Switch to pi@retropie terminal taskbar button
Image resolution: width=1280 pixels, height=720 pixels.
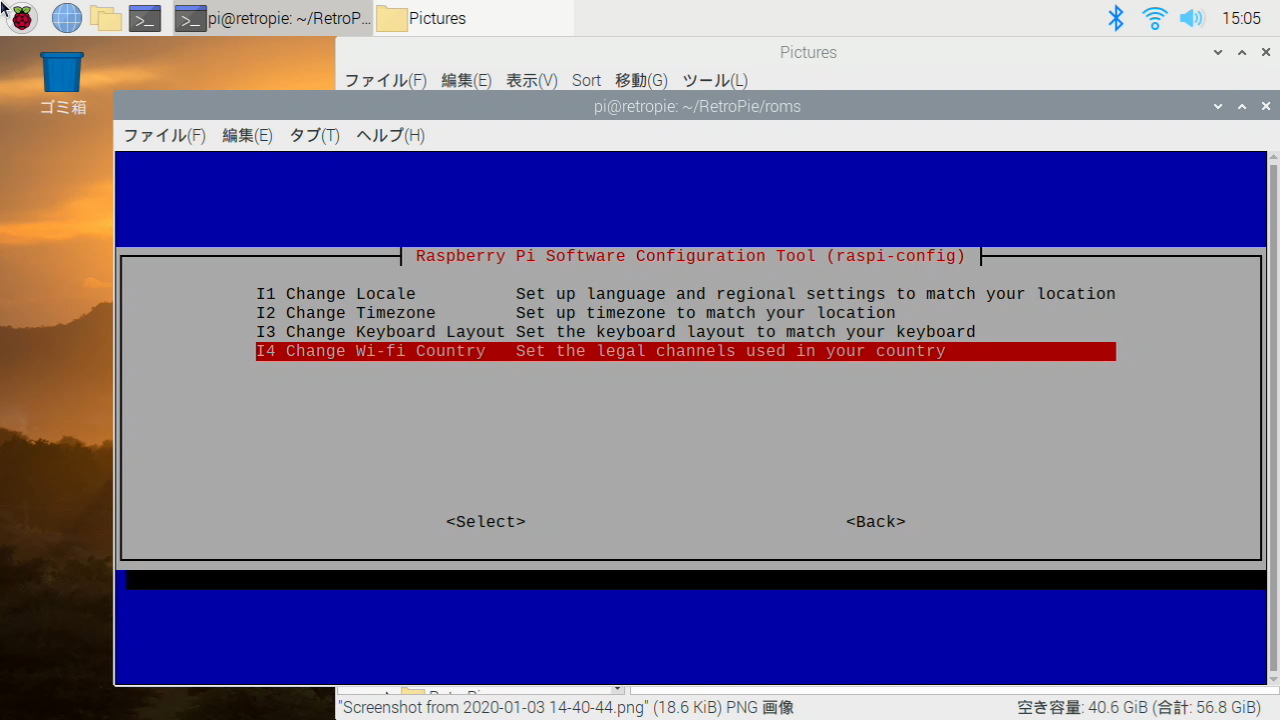click(x=273, y=17)
